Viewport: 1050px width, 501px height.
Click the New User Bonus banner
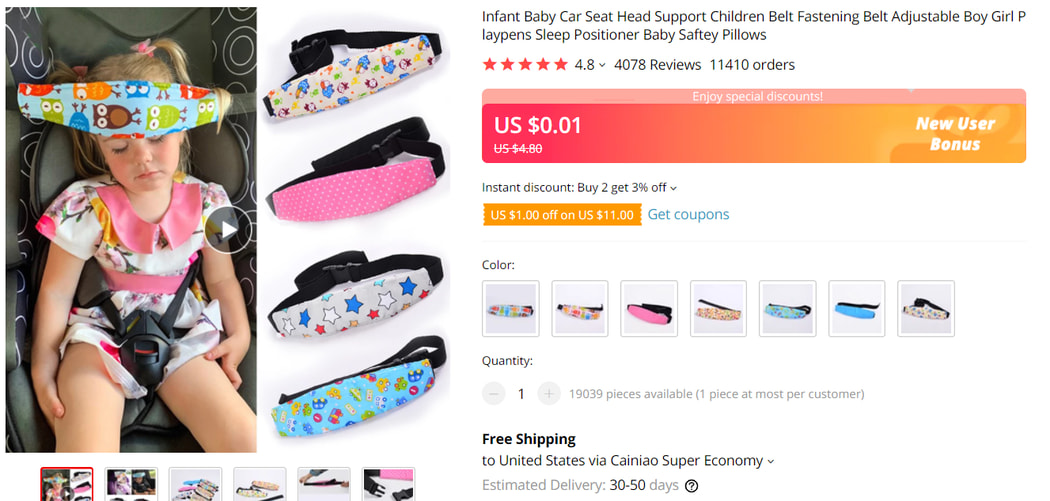point(955,133)
